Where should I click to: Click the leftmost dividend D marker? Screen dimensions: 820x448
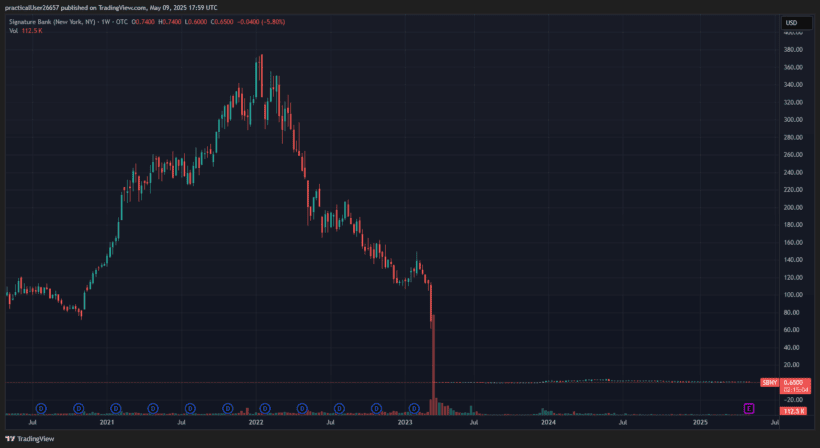click(x=41, y=408)
